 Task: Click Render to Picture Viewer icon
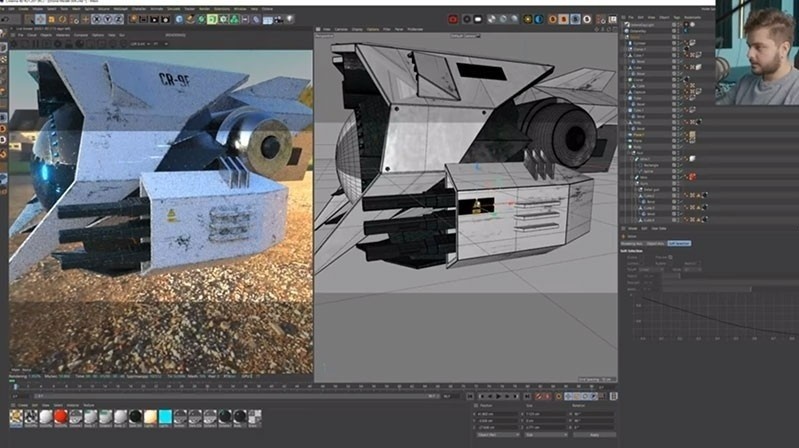[154, 19]
